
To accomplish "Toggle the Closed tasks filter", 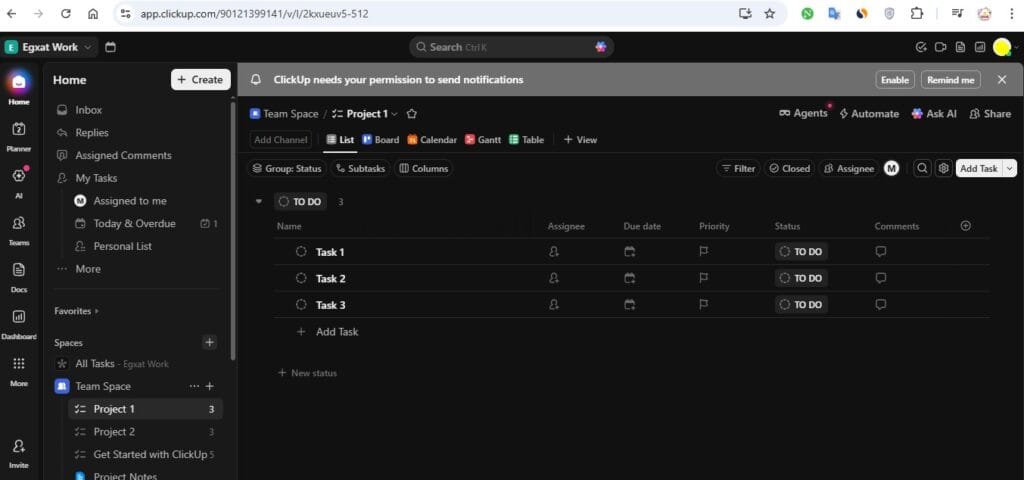I will [788, 169].
